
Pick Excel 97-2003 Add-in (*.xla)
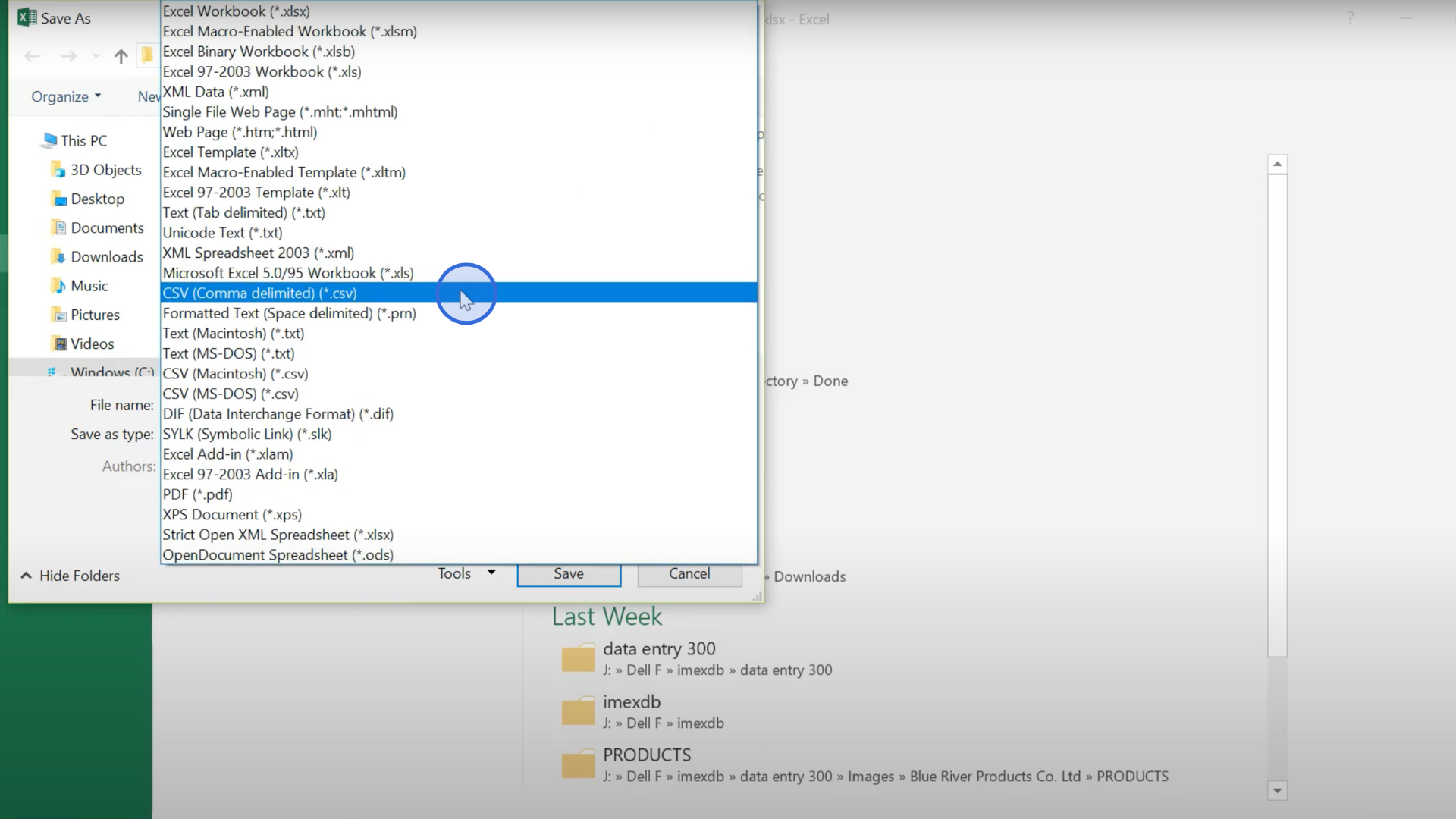point(459,474)
